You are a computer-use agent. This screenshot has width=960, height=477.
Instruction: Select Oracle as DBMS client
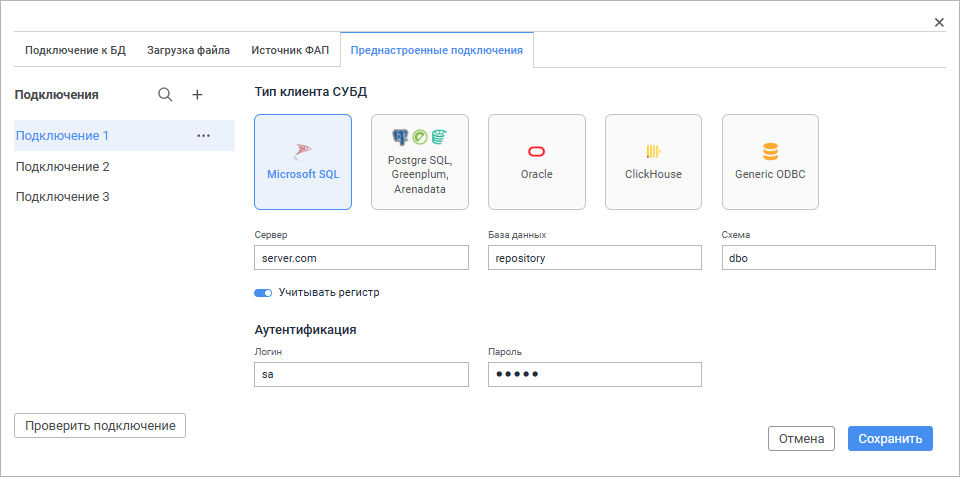[536, 162]
